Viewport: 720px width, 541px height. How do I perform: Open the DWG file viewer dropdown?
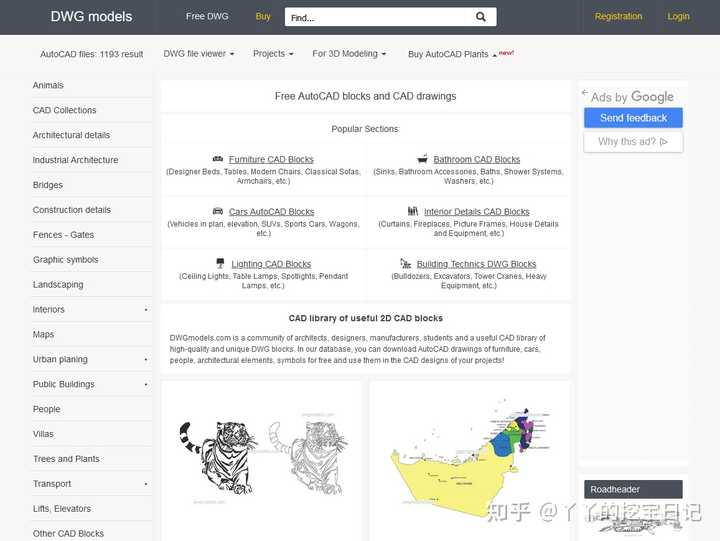click(x=199, y=54)
